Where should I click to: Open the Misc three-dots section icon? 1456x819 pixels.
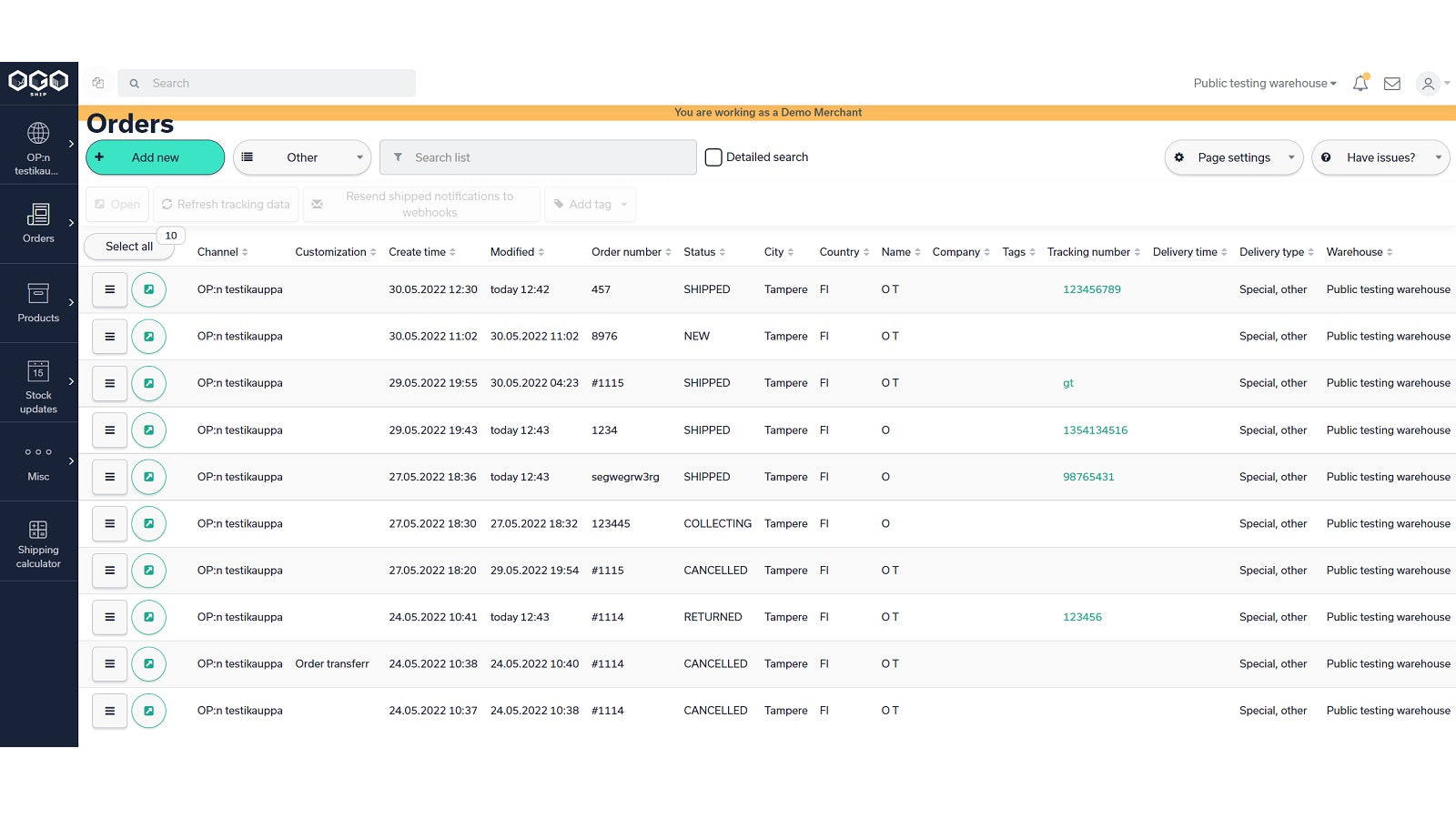pos(37,451)
